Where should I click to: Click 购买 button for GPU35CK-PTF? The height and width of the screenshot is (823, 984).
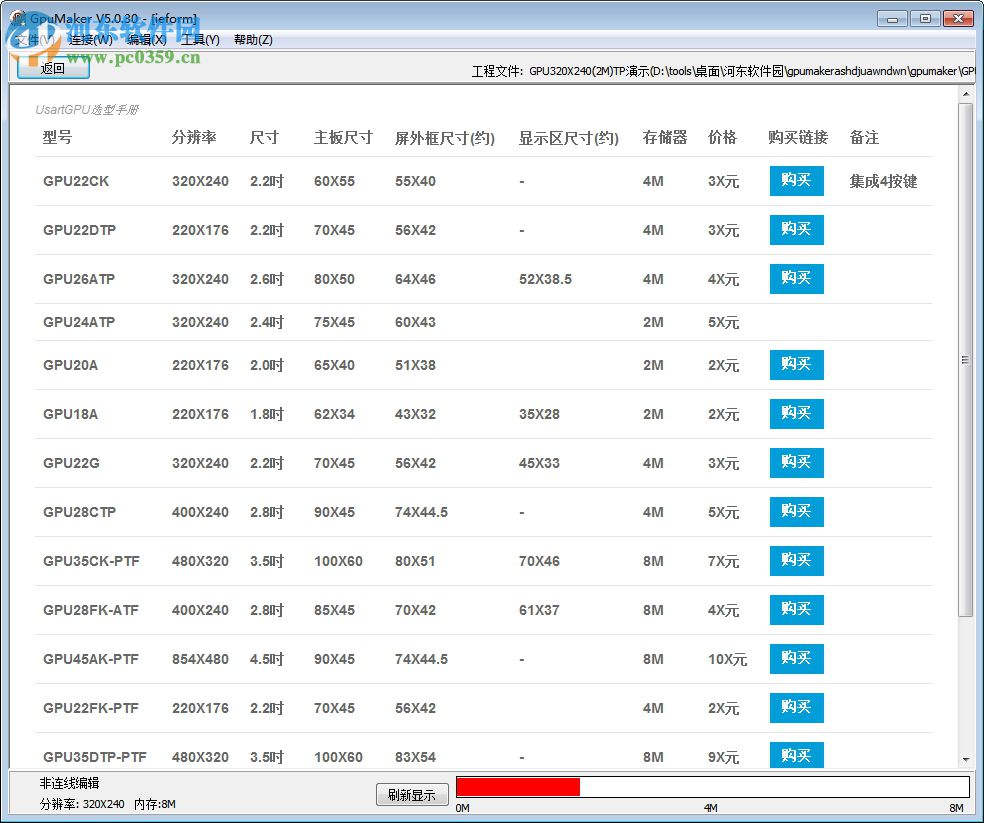coord(796,561)
